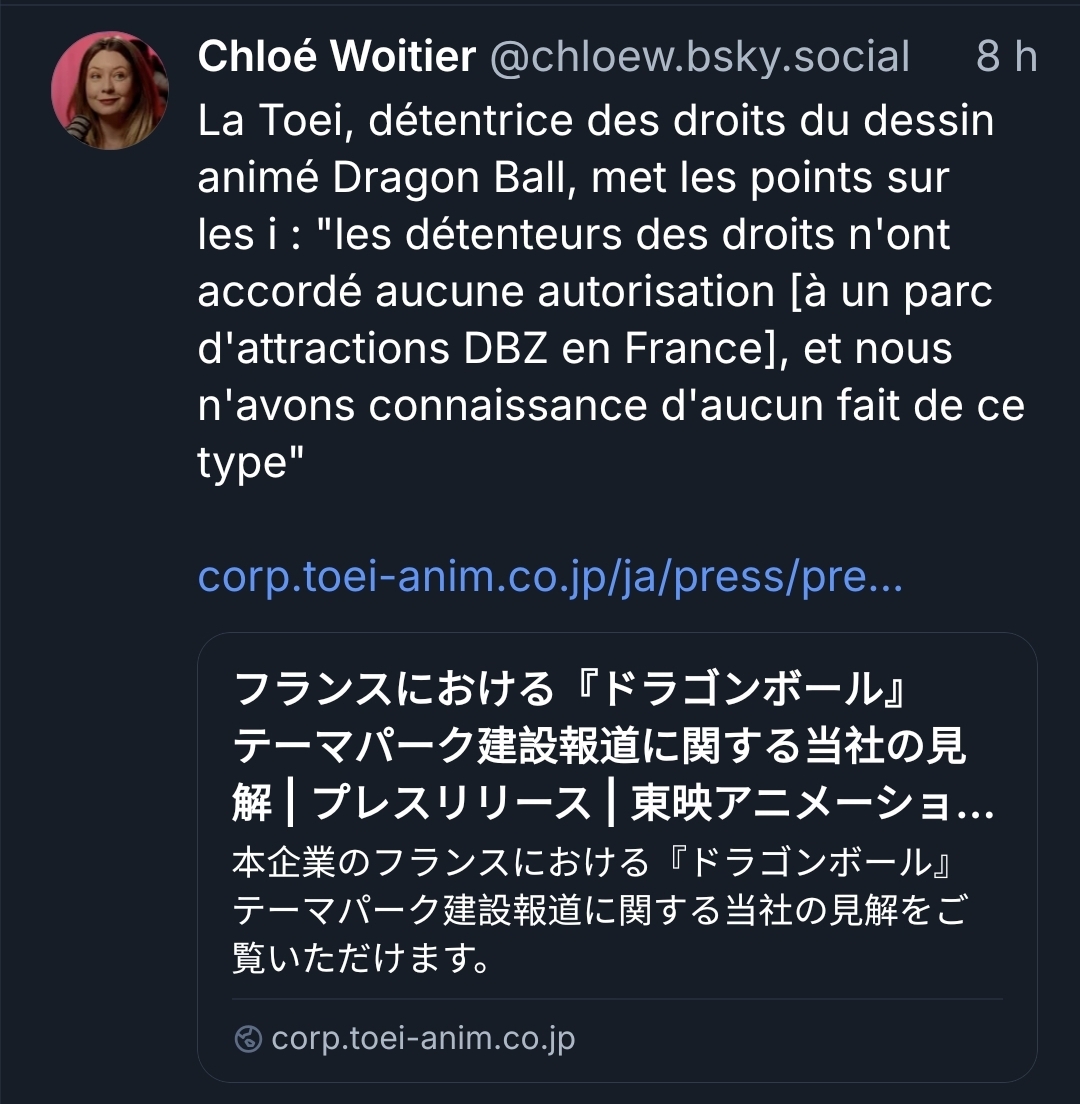Click the phrase "animé Dragon Ball" in the post
This screenshot has height=1104, width=1080.
point(382,177)
